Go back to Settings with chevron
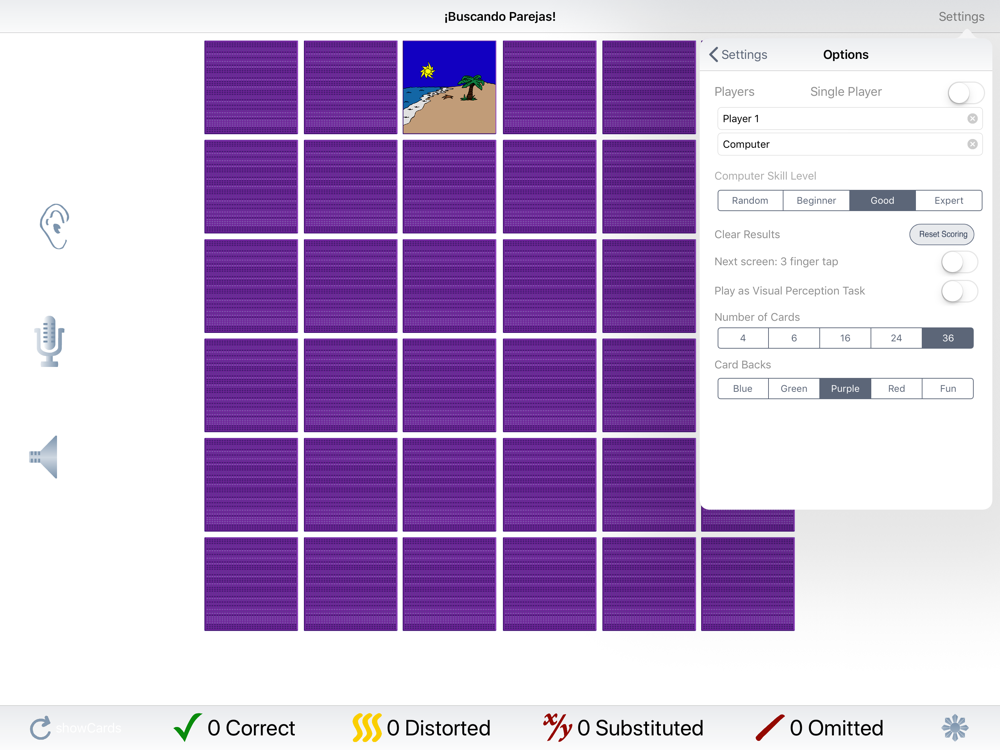The image size is (1000, 750). click(x=738, y=55)
